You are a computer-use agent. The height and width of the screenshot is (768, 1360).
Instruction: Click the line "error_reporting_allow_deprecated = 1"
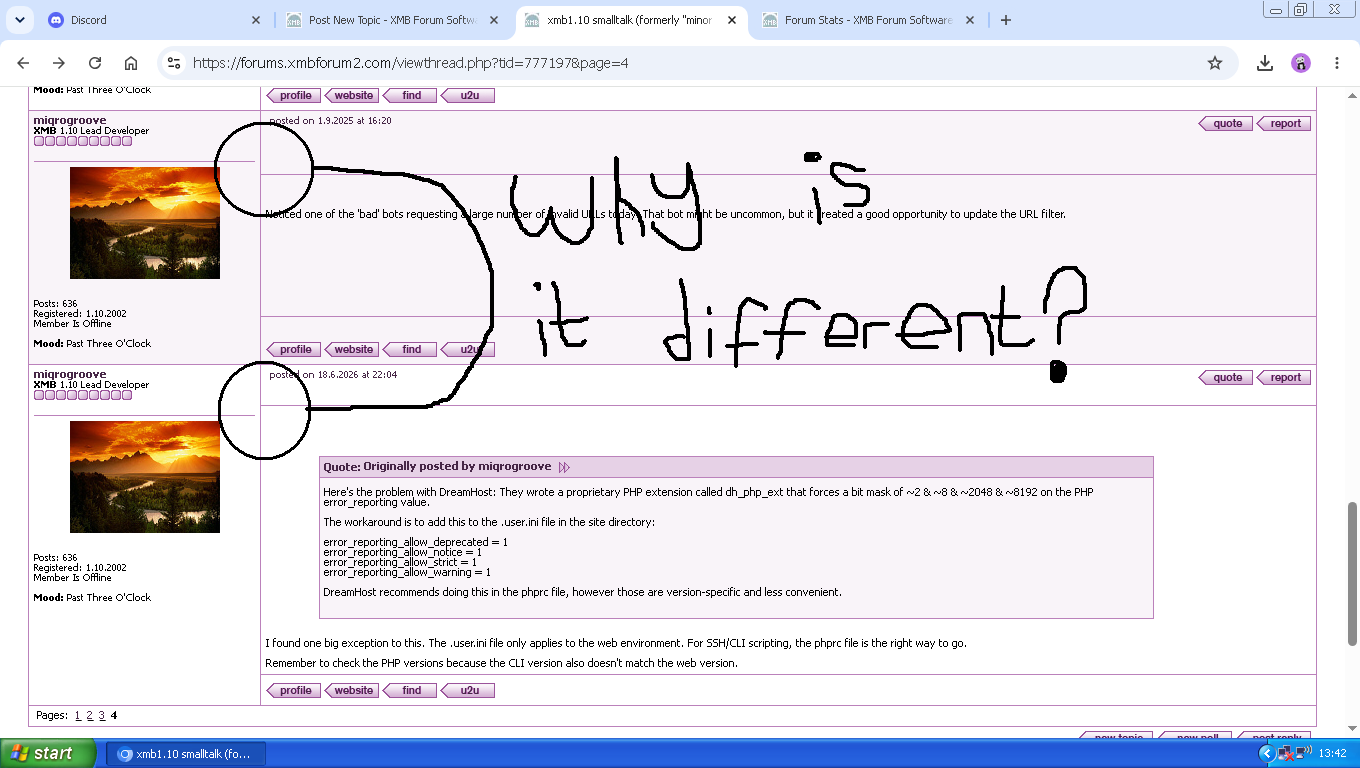[x=415, y=542]
